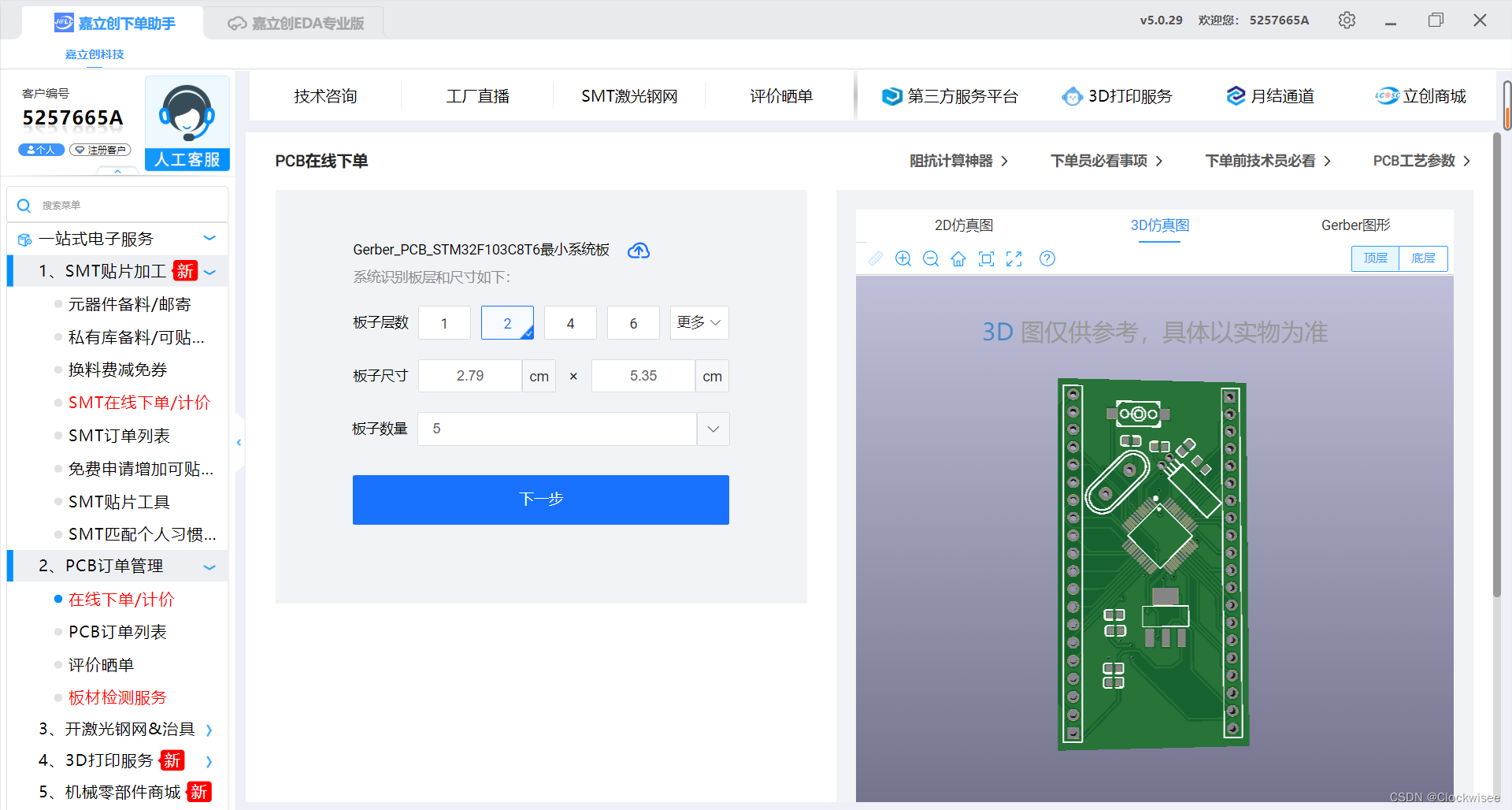Screen dimensions: 1512x810
Task: Click the search menu magnifier icon
Action: click(24, 206)
